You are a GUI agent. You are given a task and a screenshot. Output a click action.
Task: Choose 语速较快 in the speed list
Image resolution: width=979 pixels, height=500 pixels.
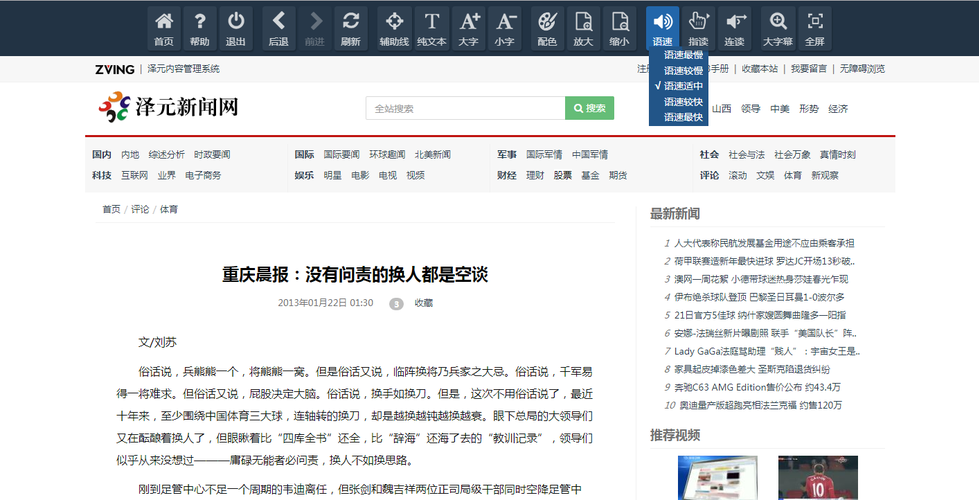(x=683, y=101)
